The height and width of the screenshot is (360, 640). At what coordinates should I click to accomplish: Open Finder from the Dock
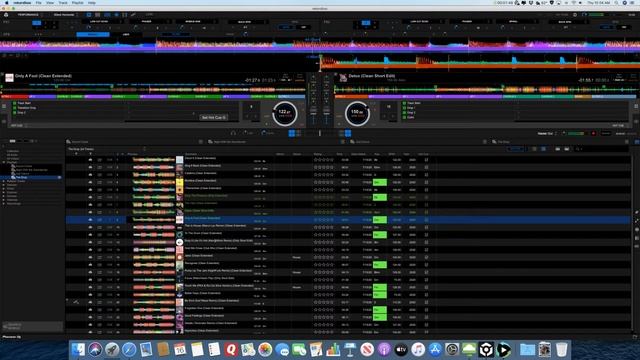(78, 350)
